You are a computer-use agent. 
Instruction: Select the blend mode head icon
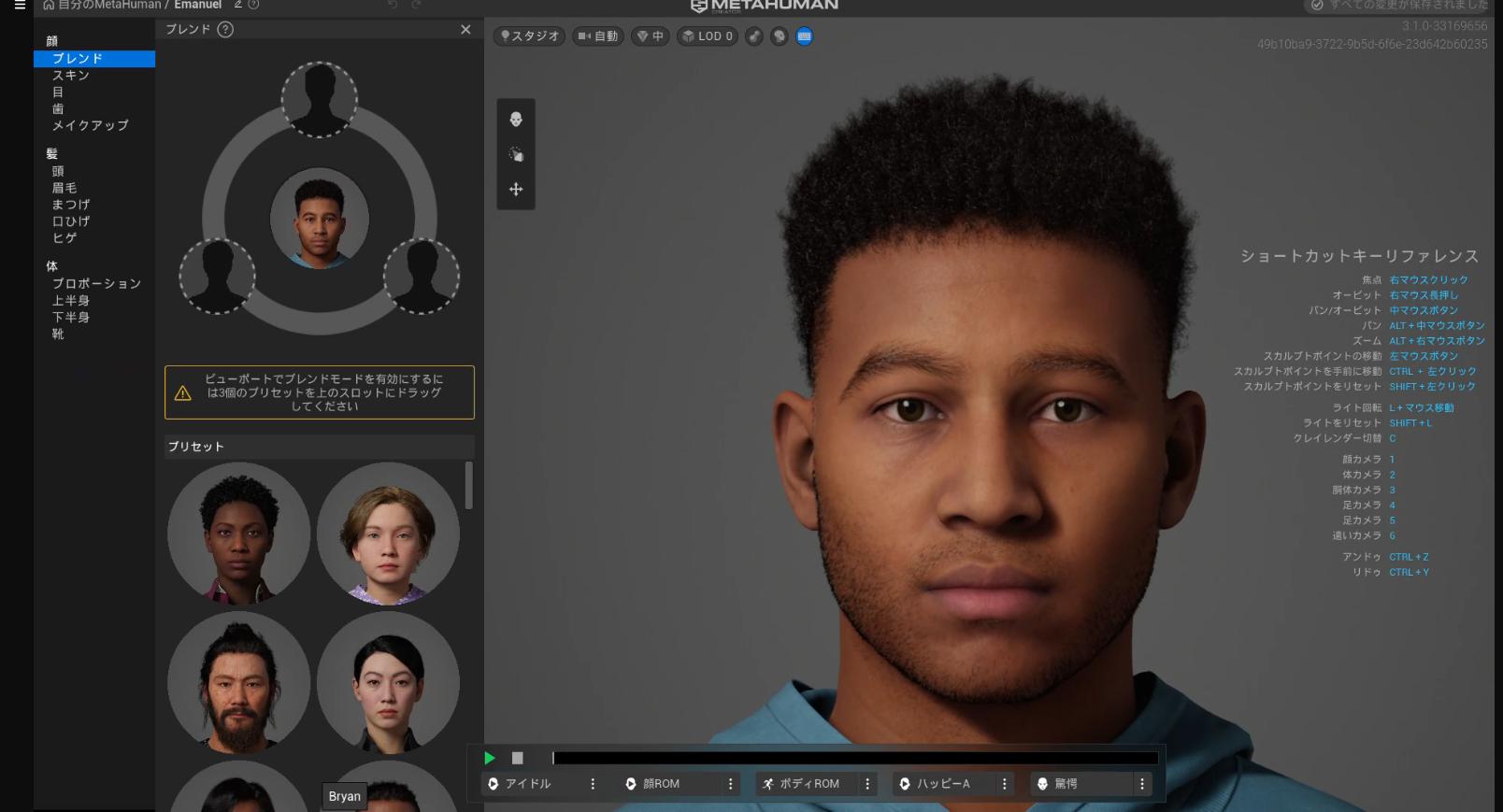click(516, 120)
